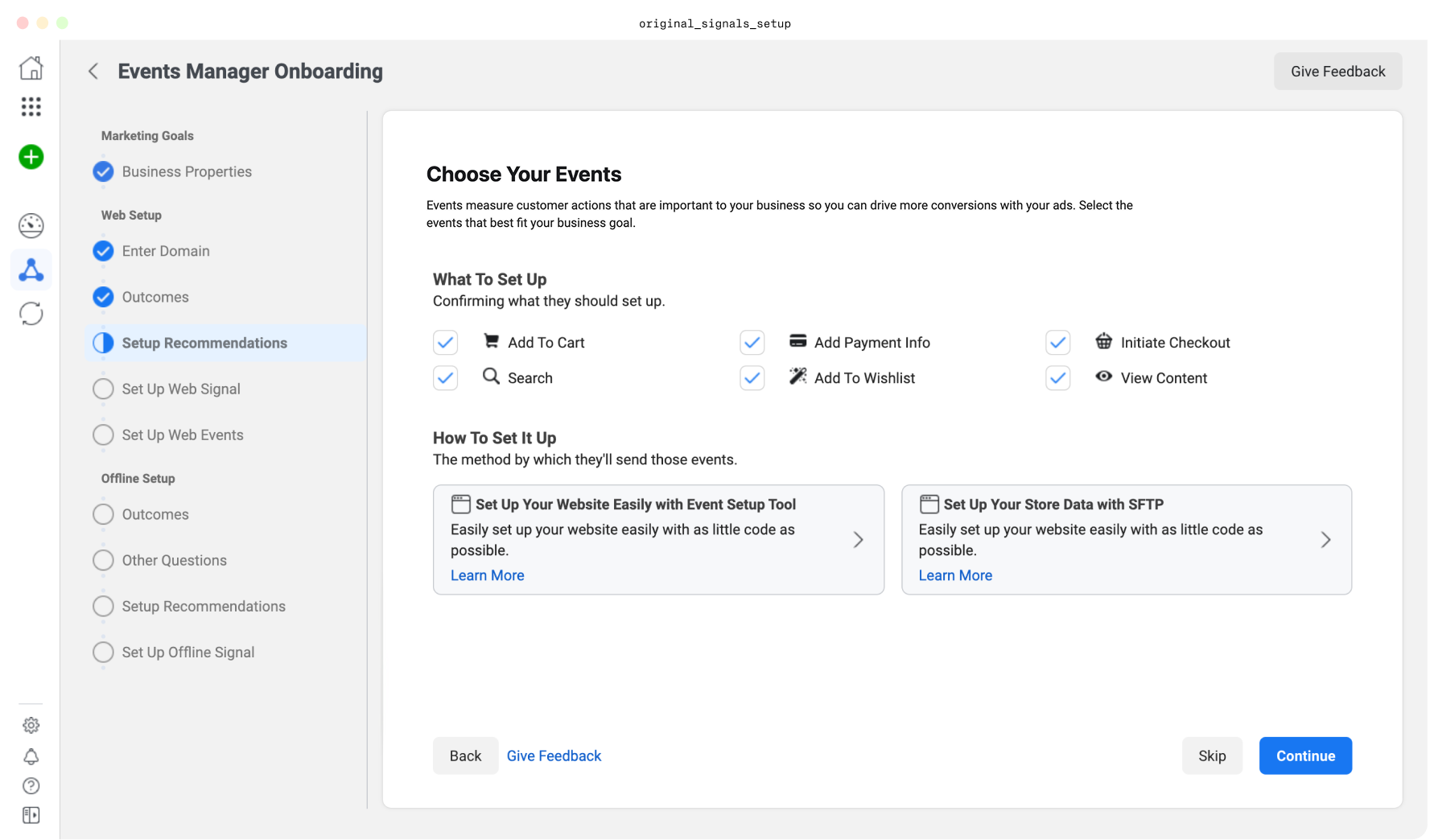Open the Offline Setup Outcomes step
This screenshot has width=1430, height=840.
(x=155, y=514)
